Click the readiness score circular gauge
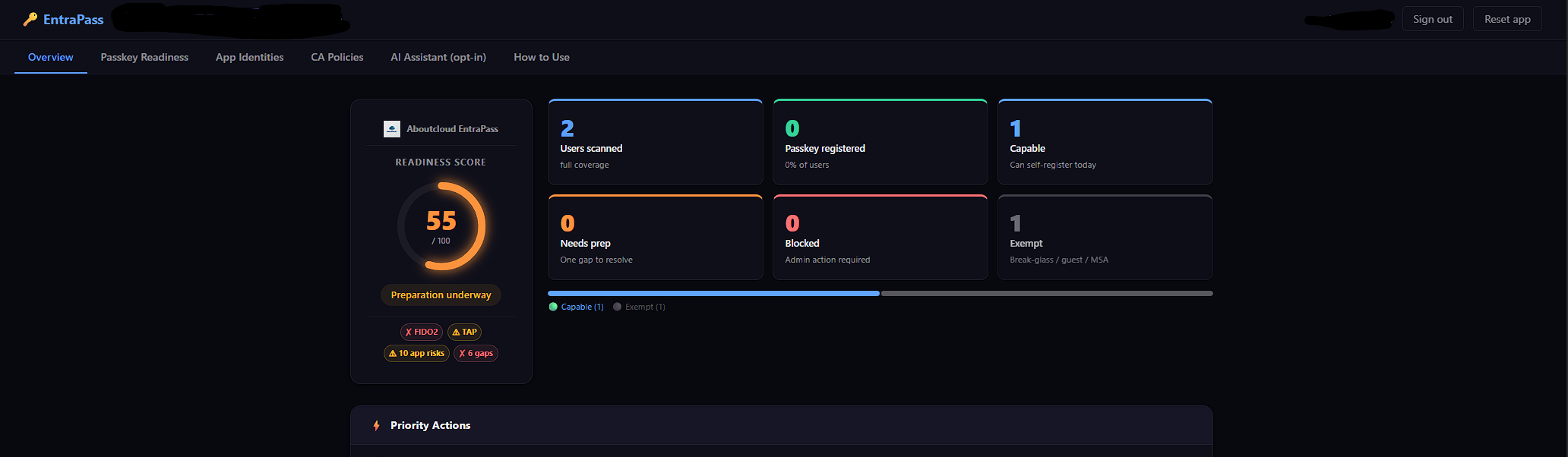This screenshot has height=457, width=1568. (441, 226)
